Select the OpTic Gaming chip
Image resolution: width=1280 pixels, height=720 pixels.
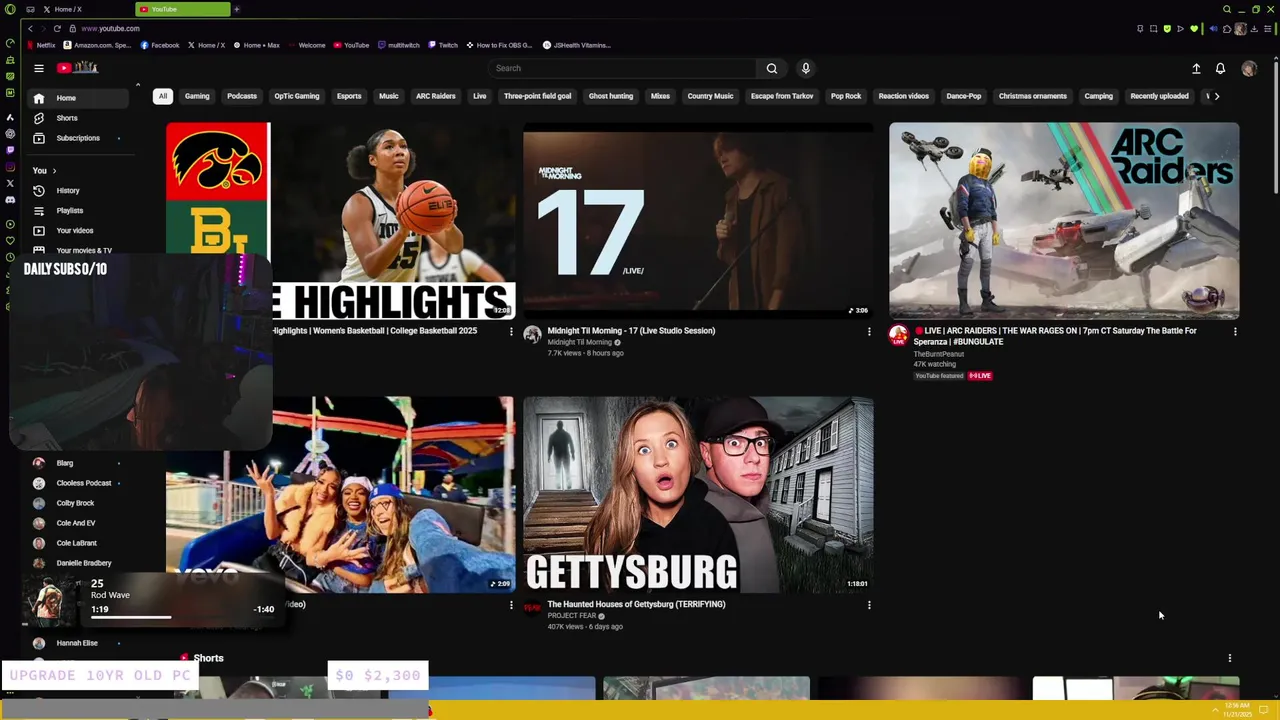coord(297,96)
